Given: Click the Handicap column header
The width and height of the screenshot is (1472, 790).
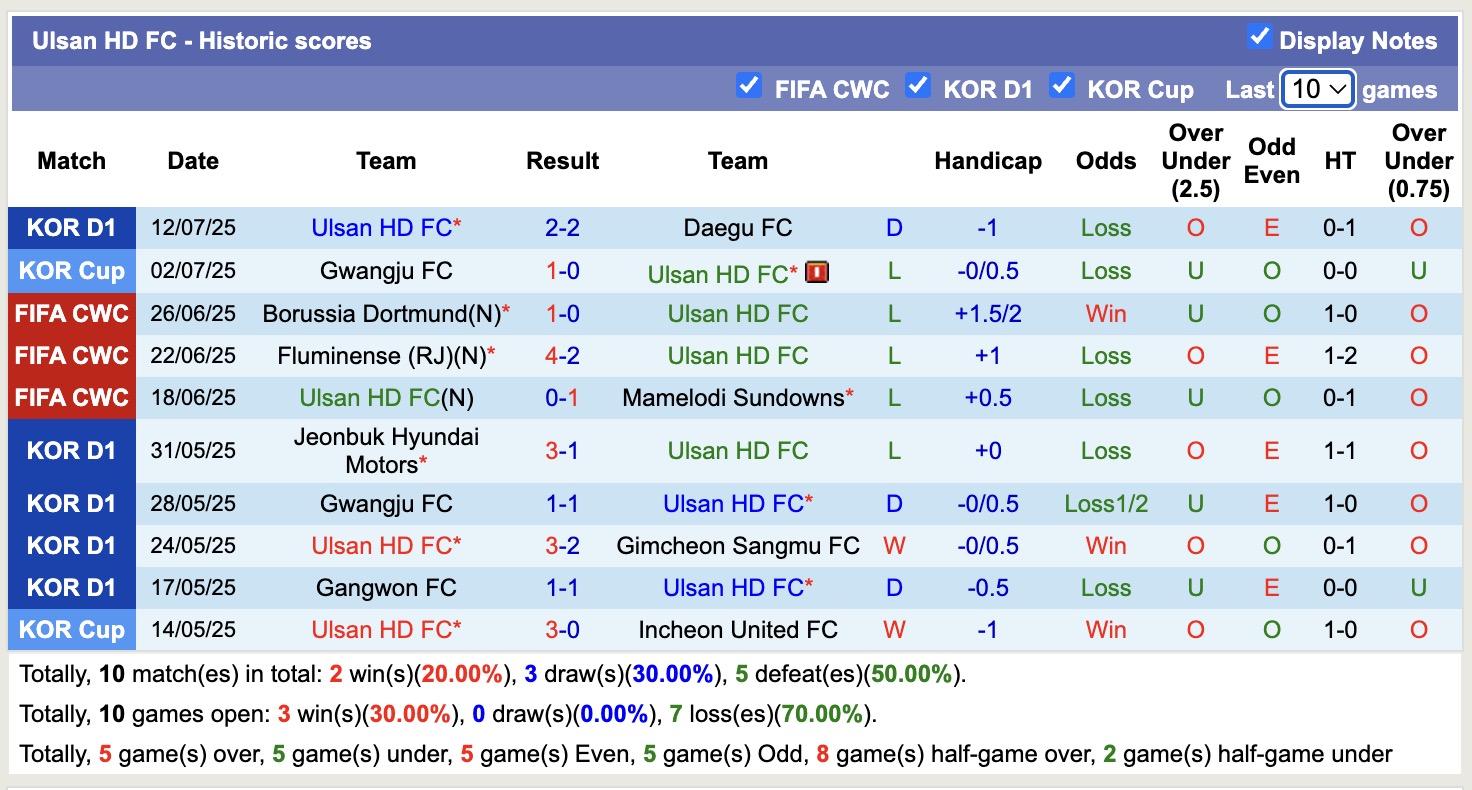Looking at the screenshot, I should click(988, 160).
